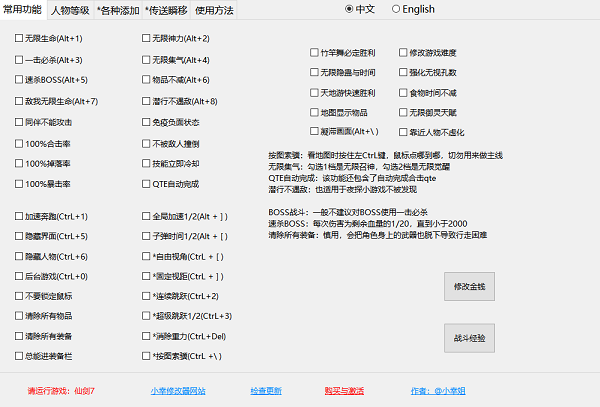The width and height of the screenshot is (600, 407).
Task: Tick the 清除所有装备 checkbox
Action: pyautogui.click(x=20, y=335)
